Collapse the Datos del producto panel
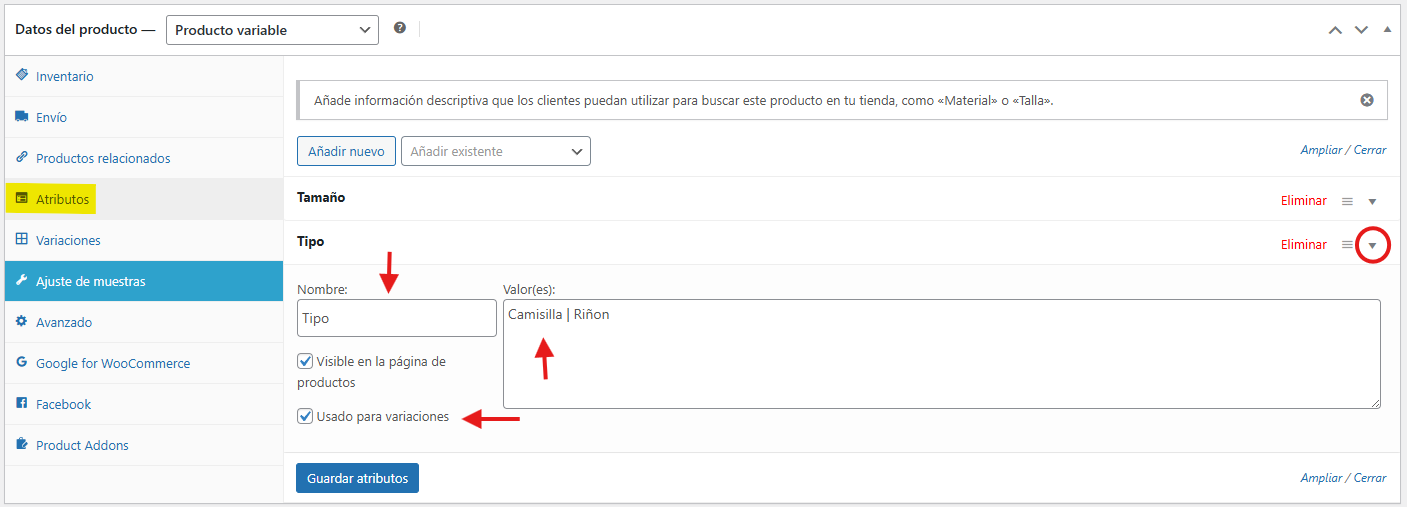1407x507 pixels. click(x=1387, y=30)
